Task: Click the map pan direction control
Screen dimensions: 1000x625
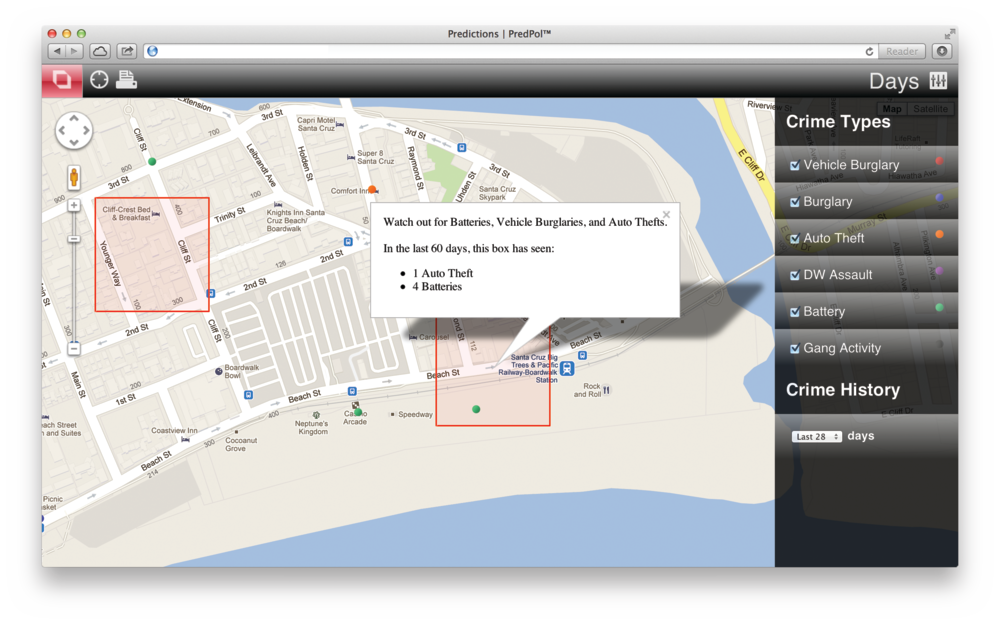Action: [74, 131]
